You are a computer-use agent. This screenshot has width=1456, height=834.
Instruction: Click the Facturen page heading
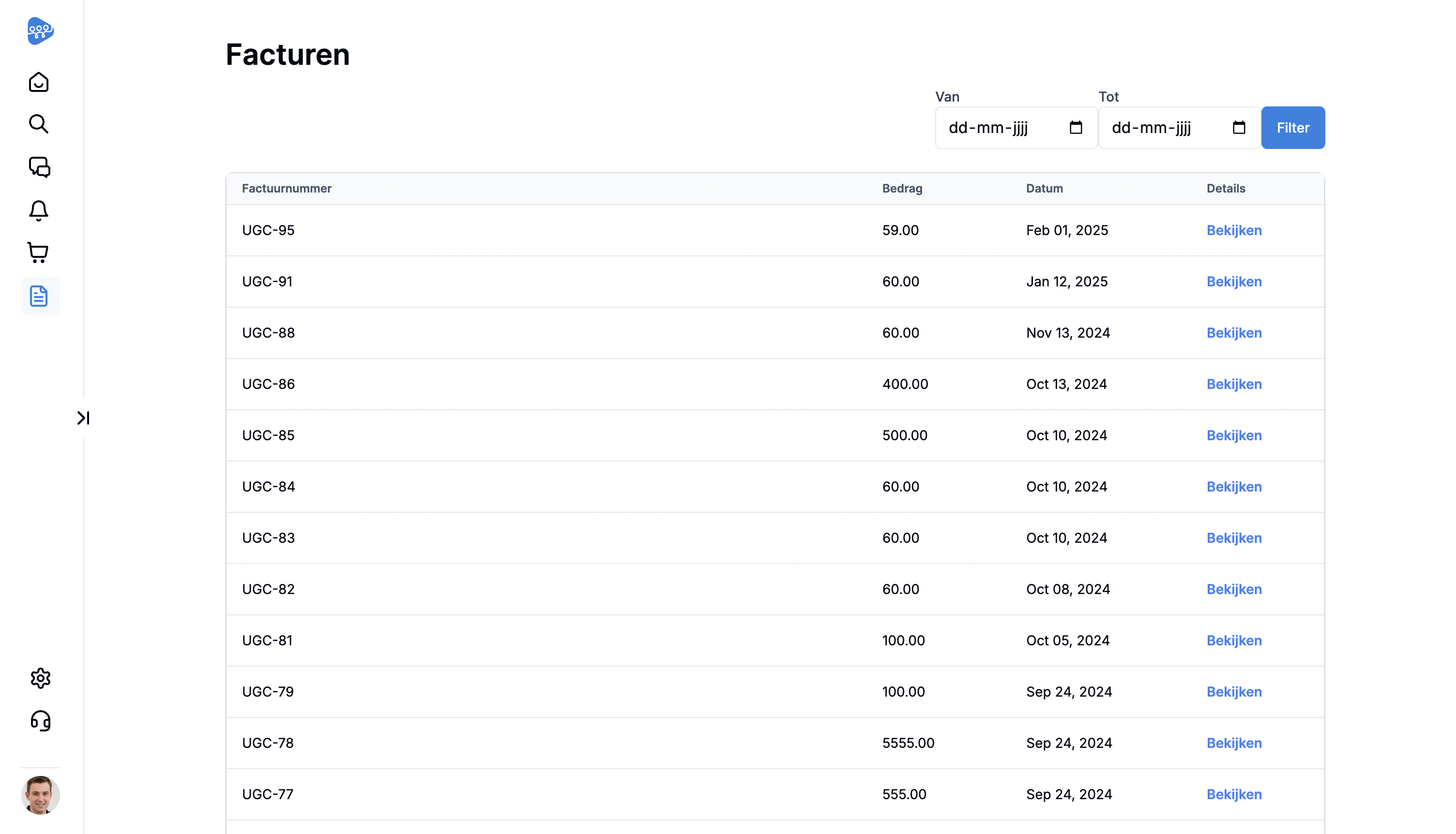[x=288, y=55]
